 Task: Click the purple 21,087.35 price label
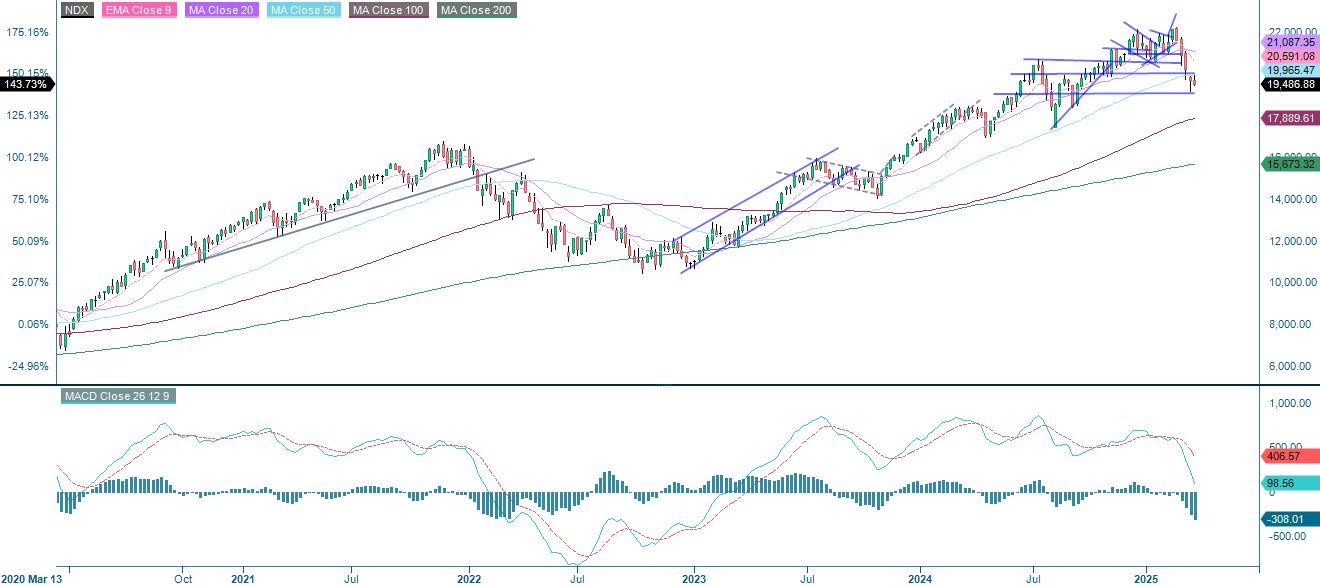coord(1288,44)
